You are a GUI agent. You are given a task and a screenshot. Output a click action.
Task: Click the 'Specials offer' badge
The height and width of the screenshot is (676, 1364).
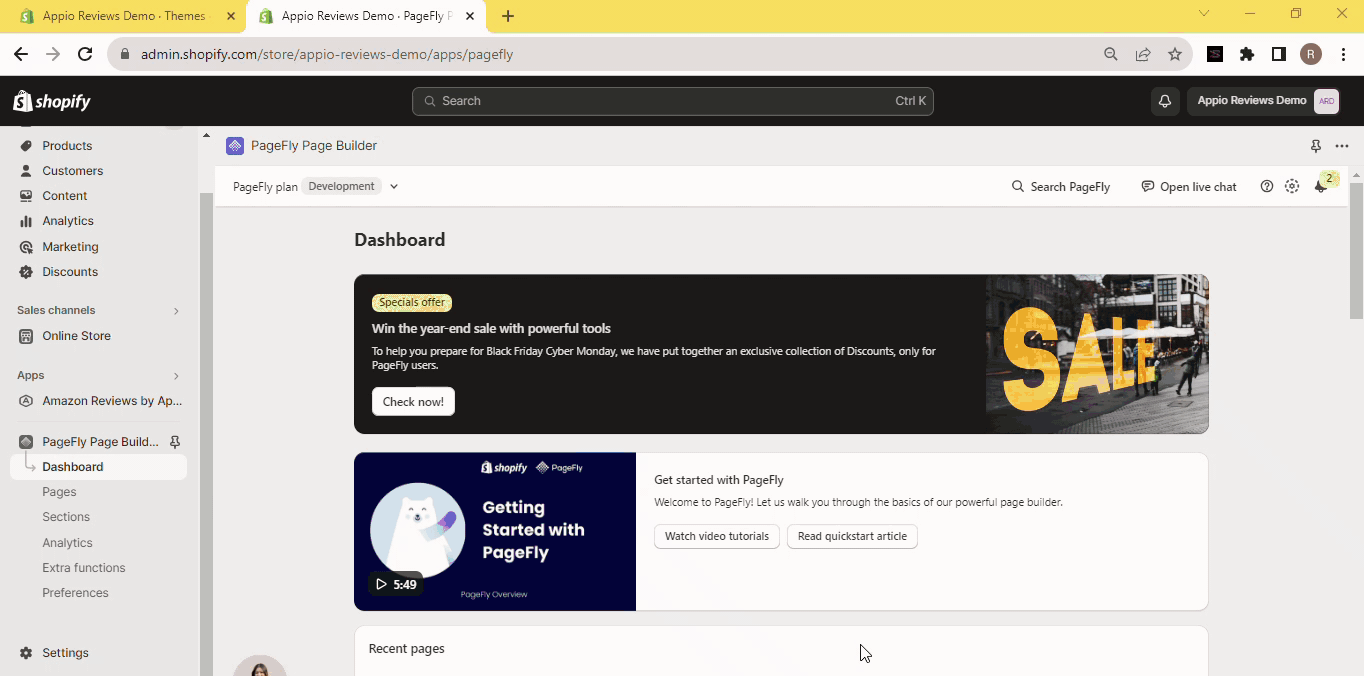coord(412,302)
